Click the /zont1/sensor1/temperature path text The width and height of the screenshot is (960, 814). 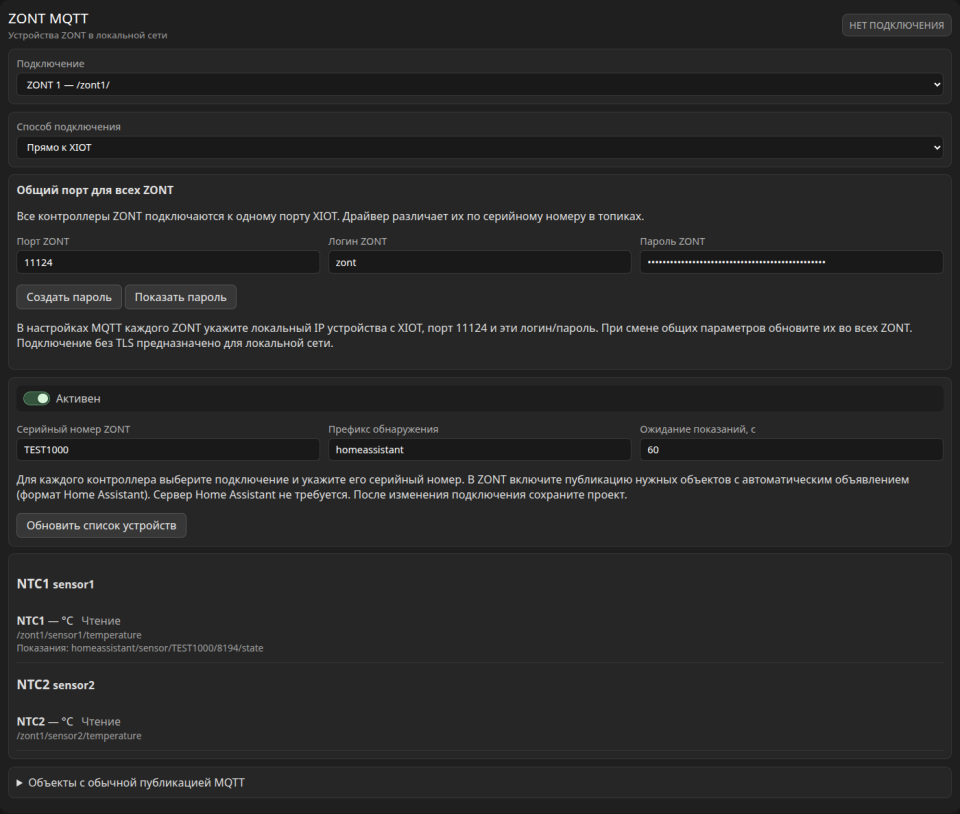(x=79, y=635)
